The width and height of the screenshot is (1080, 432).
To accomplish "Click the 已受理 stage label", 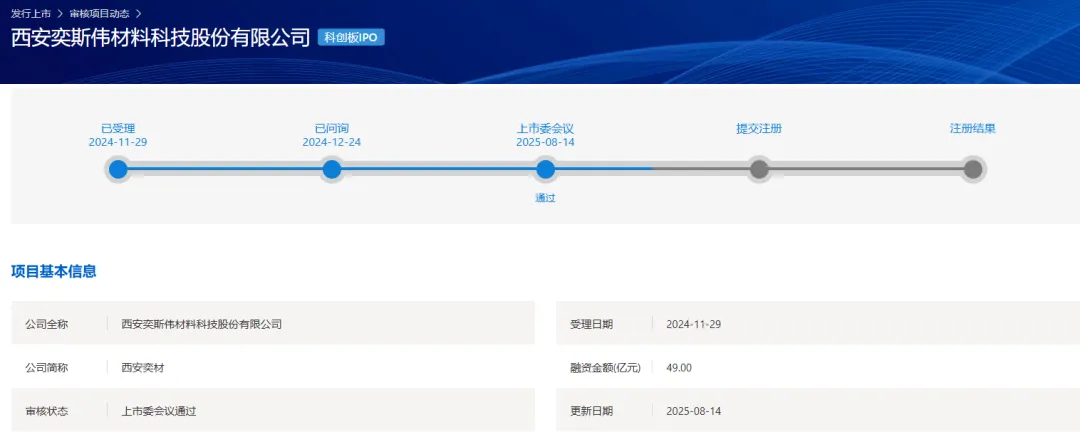I will [118, 128].
